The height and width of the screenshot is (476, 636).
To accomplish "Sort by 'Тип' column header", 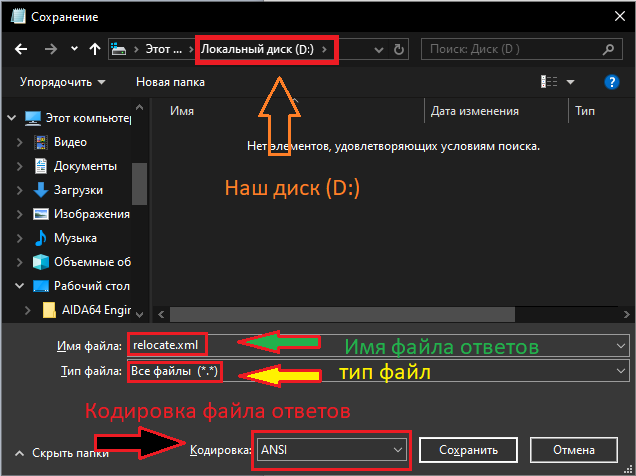I will coord(585,111).
